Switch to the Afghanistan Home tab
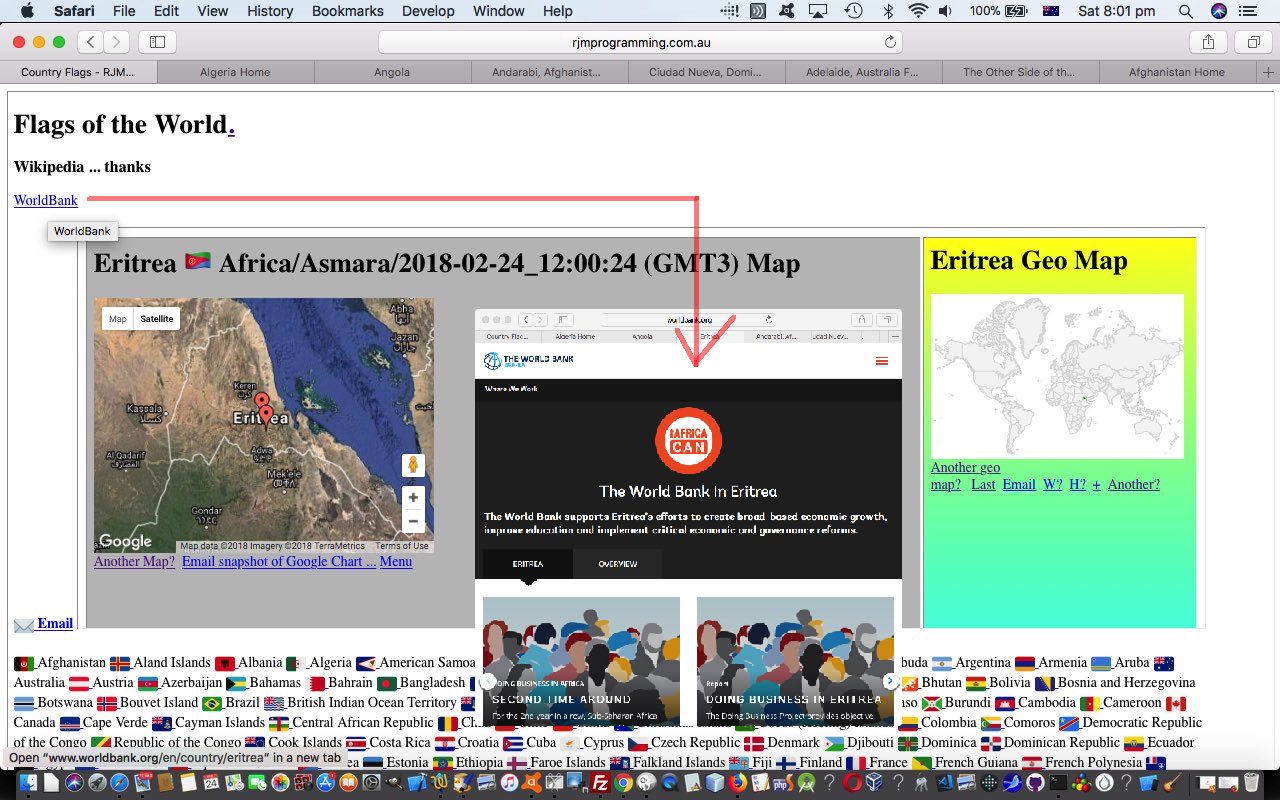 click(x=1177, y=72)
